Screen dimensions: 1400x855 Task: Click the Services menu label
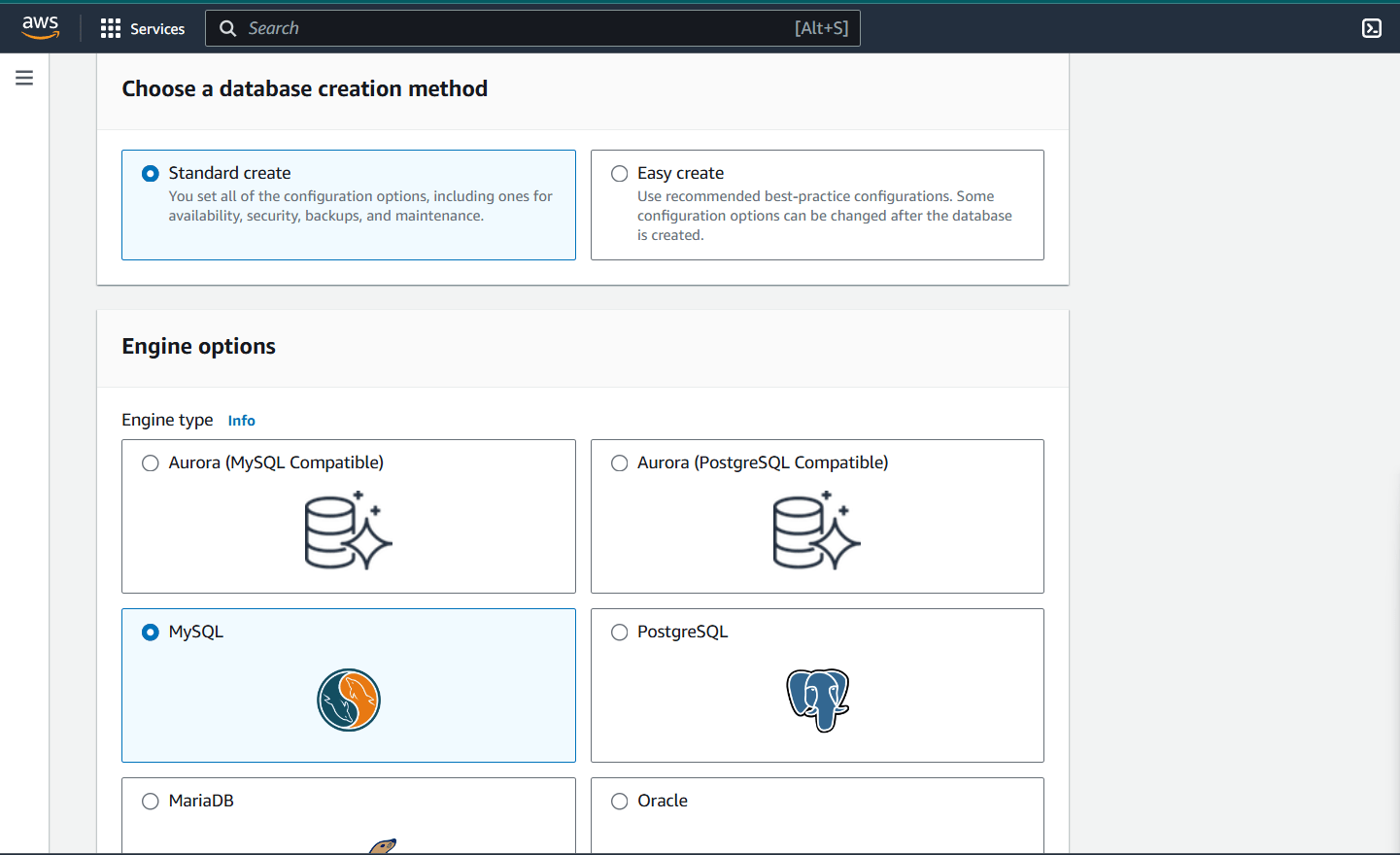(157, 29)
